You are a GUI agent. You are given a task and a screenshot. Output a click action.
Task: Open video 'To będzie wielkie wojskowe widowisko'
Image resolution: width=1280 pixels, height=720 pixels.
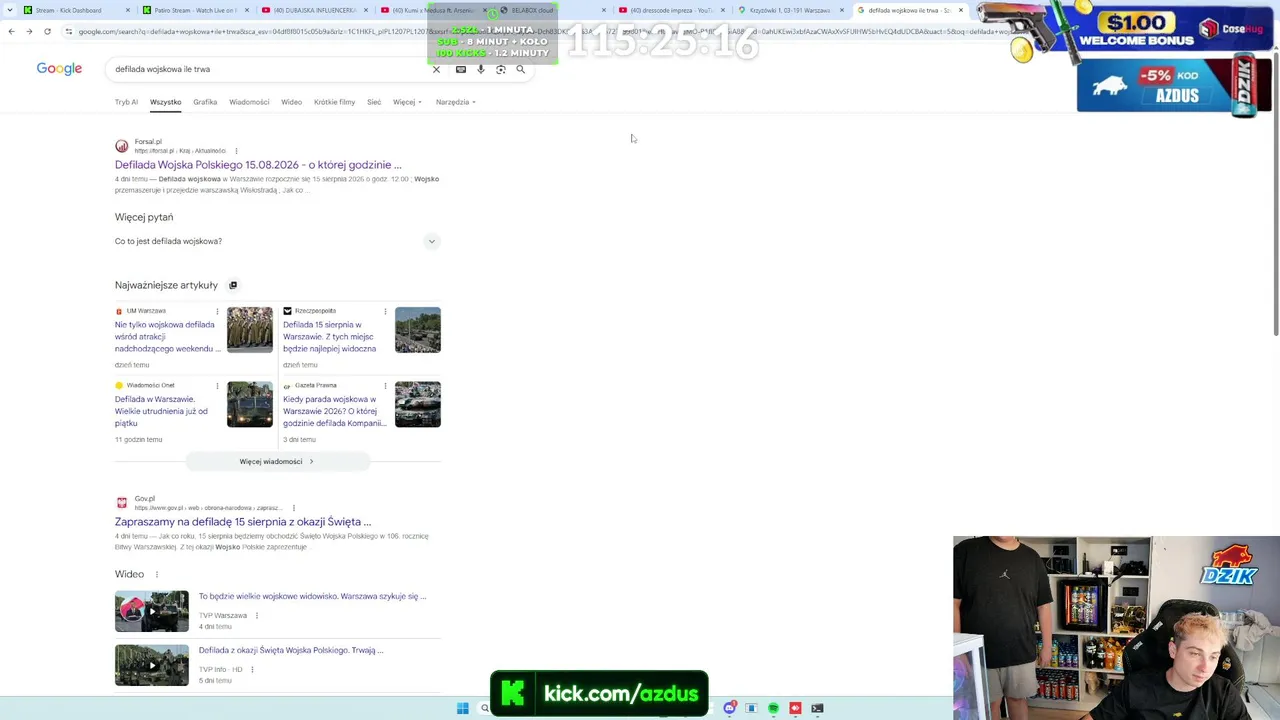(312, 596)
